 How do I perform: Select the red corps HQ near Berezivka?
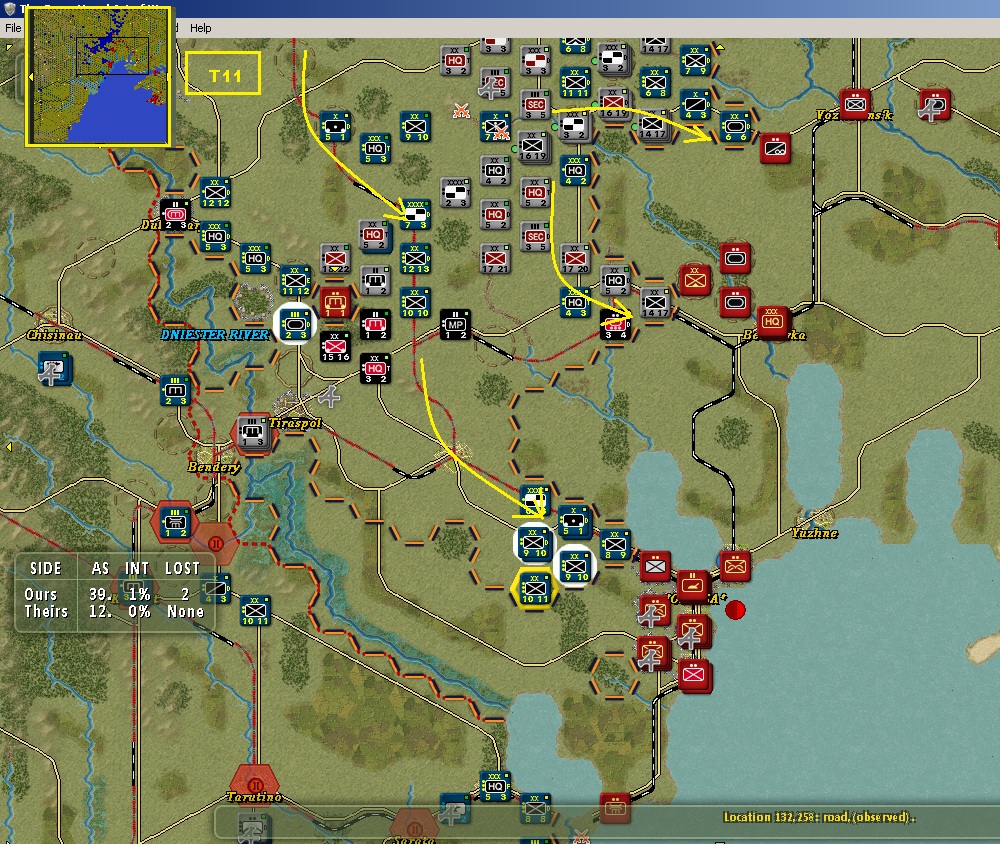[773, 322]
